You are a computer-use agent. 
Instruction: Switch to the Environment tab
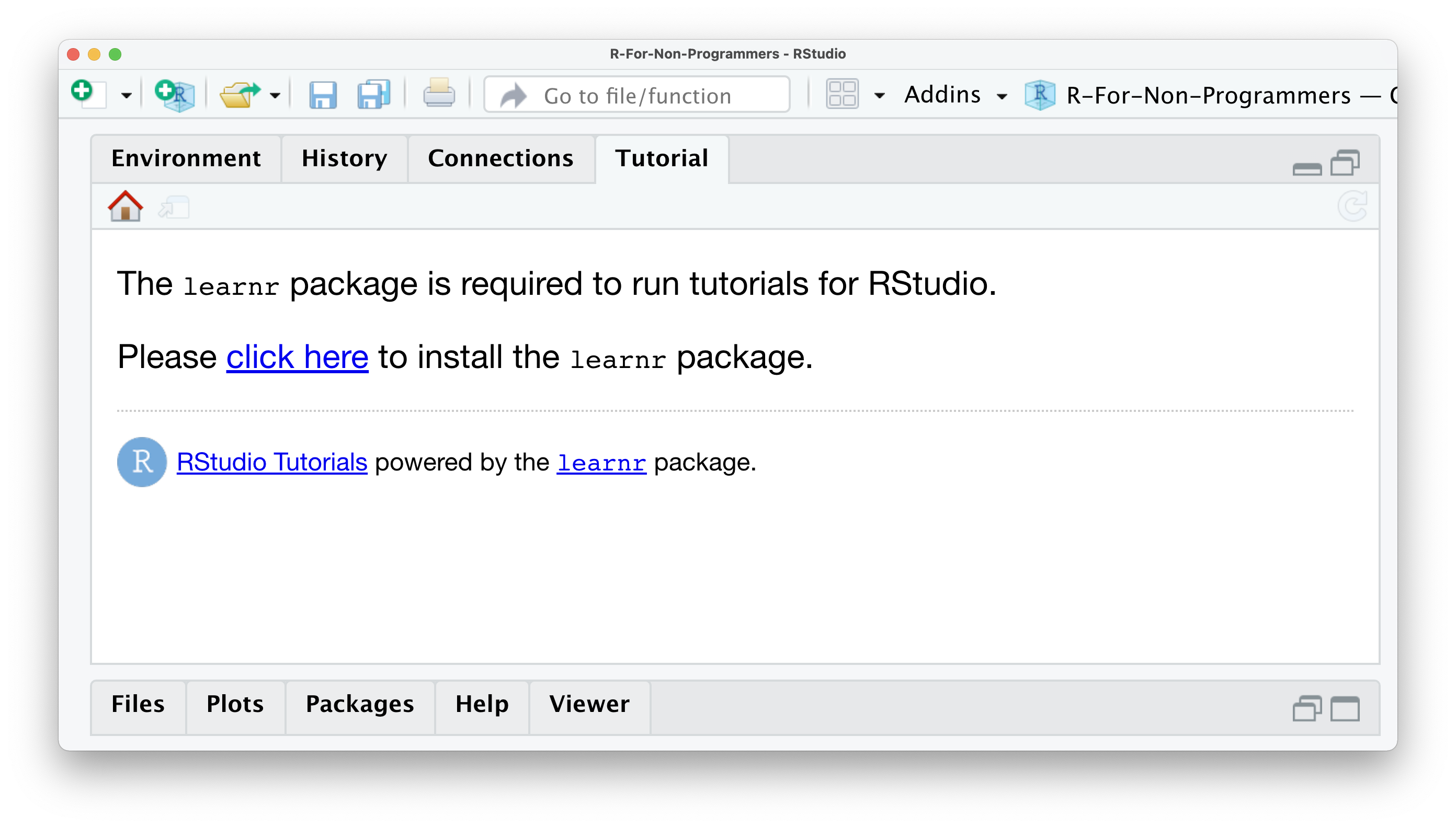(x=186, y=158)
